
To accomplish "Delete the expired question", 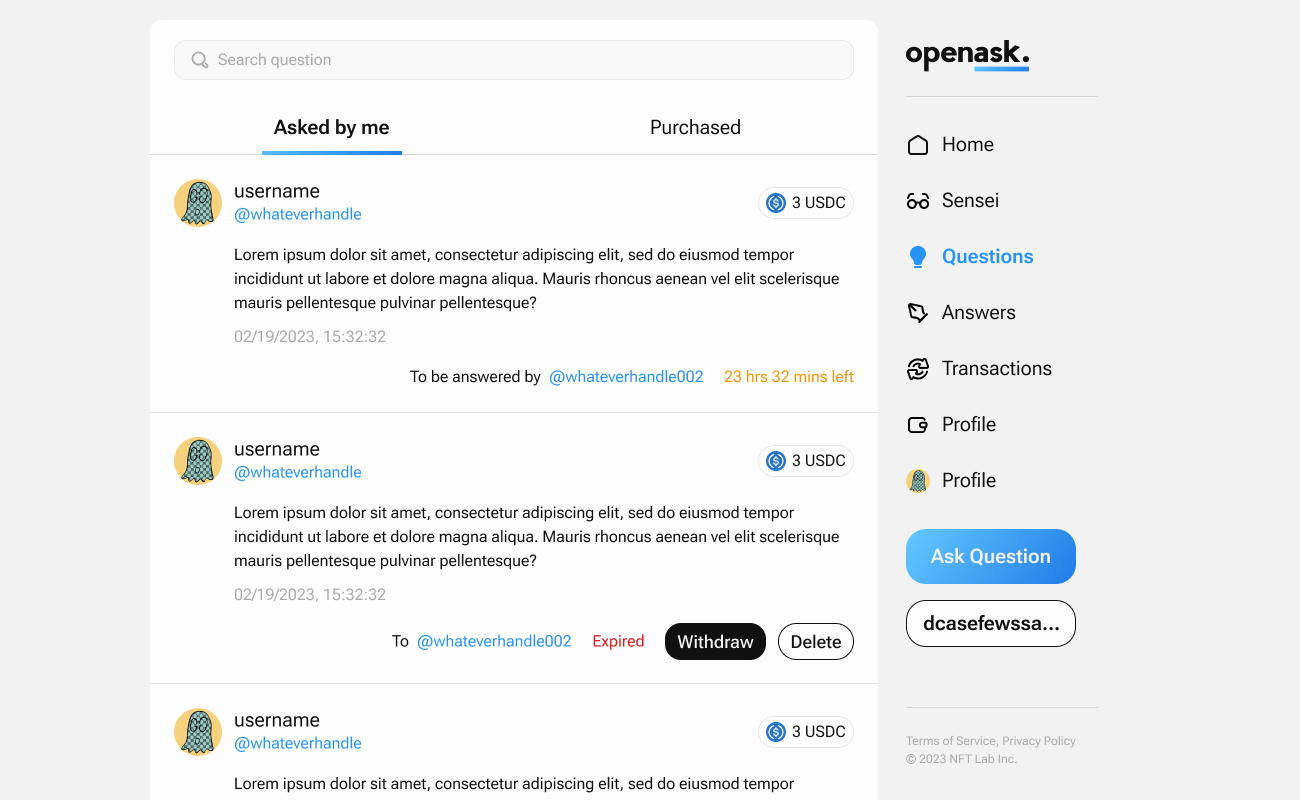I will pos(815,641).
